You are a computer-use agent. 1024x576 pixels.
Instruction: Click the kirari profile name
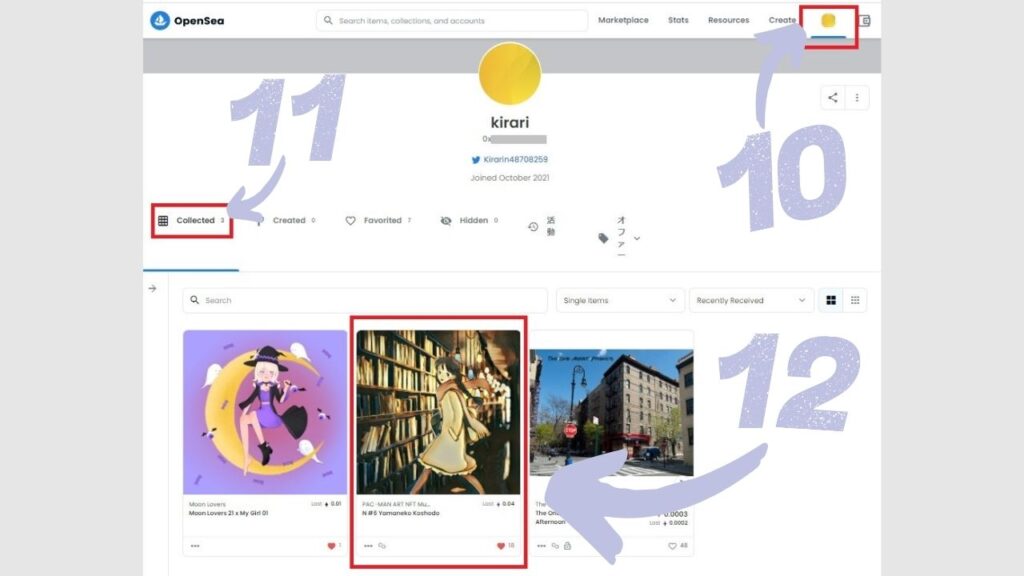pos(510,122)
